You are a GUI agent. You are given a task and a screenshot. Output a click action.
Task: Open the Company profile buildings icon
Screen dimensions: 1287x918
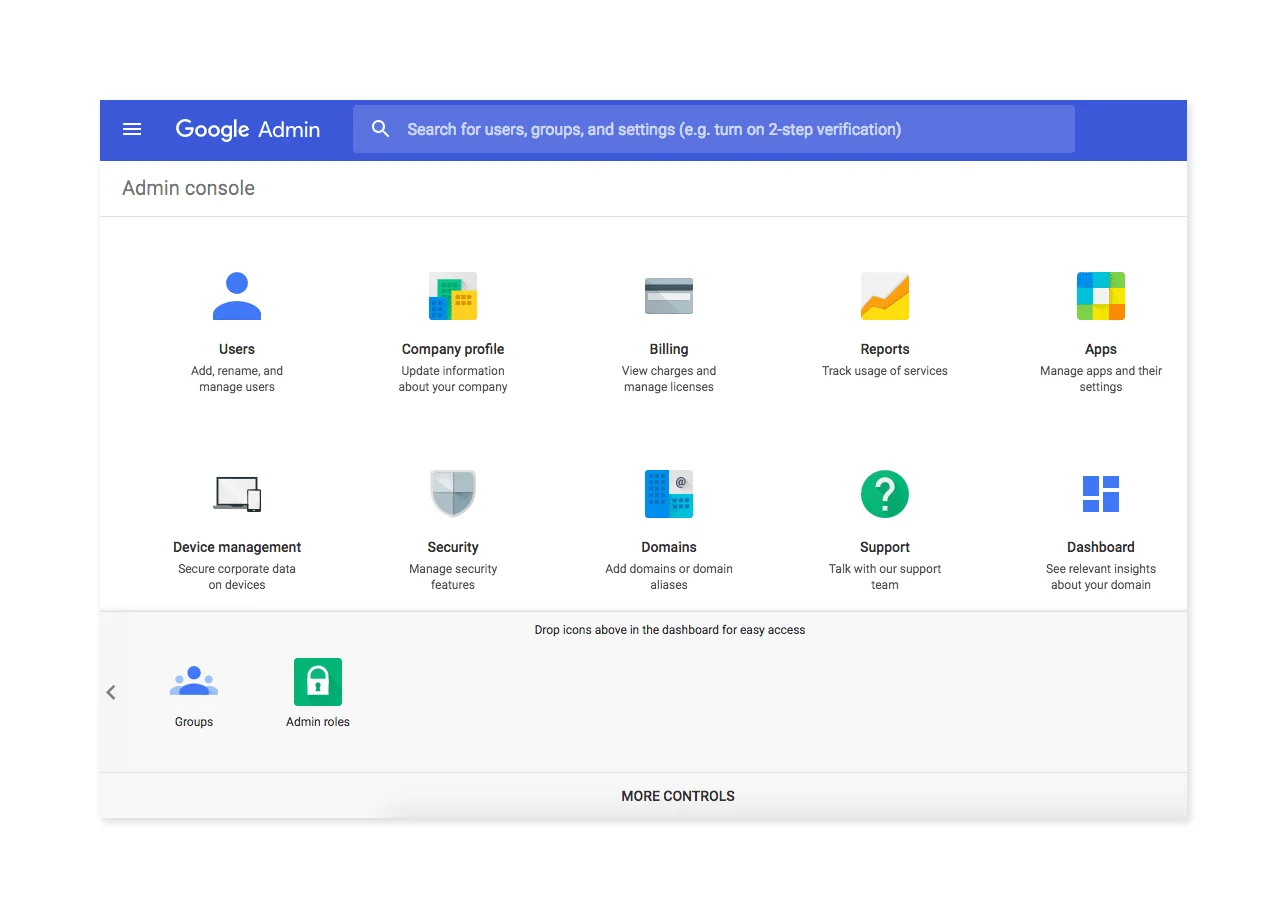click(x=453, y=296)
